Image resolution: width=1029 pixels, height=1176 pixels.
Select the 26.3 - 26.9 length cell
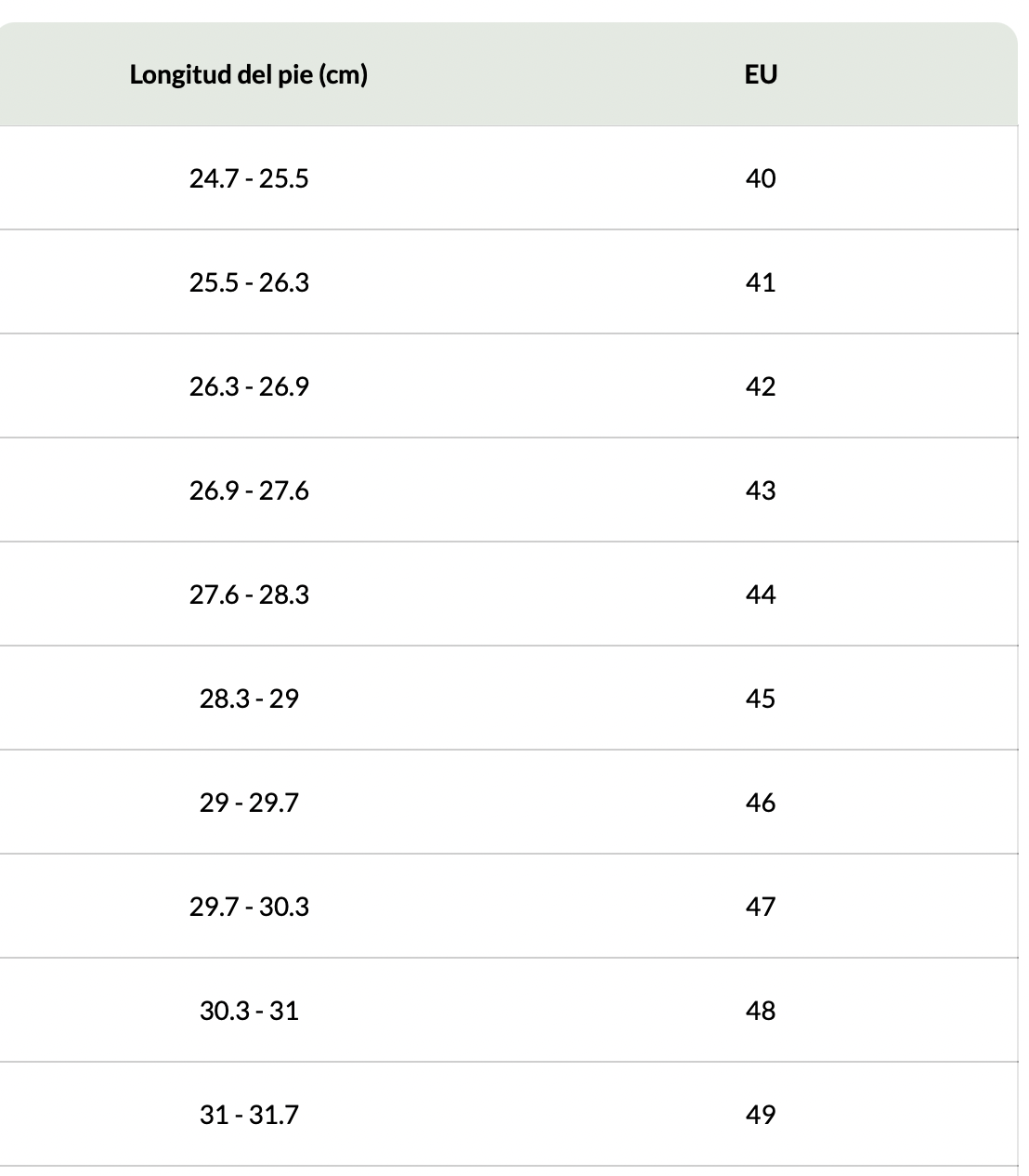pos(249,386)
